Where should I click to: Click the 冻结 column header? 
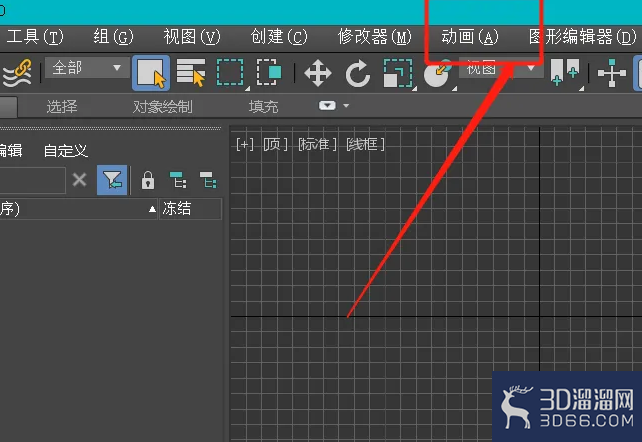coord(190,209)
